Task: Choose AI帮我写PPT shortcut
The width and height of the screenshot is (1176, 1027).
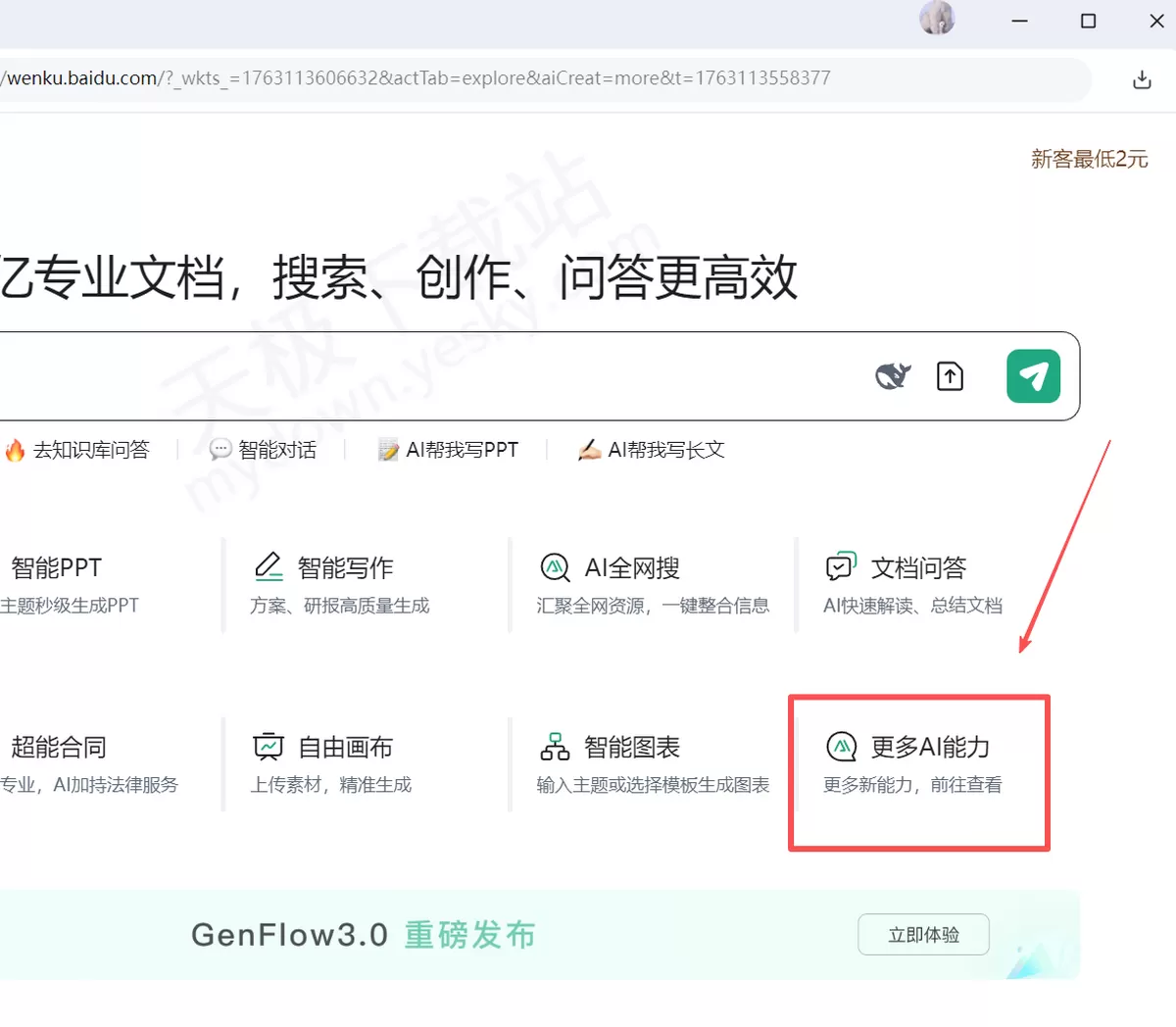Action: [x=448, y=450]
